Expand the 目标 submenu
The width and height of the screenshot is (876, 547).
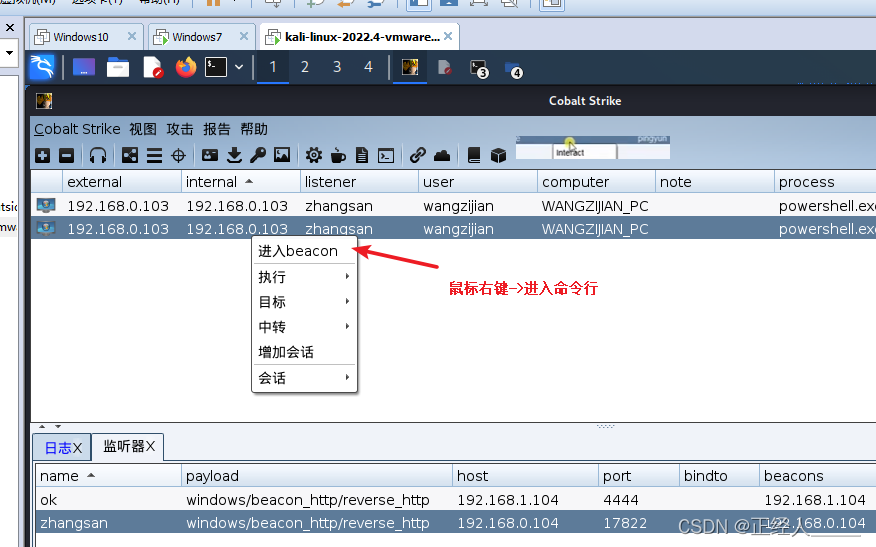click(304, 302)
